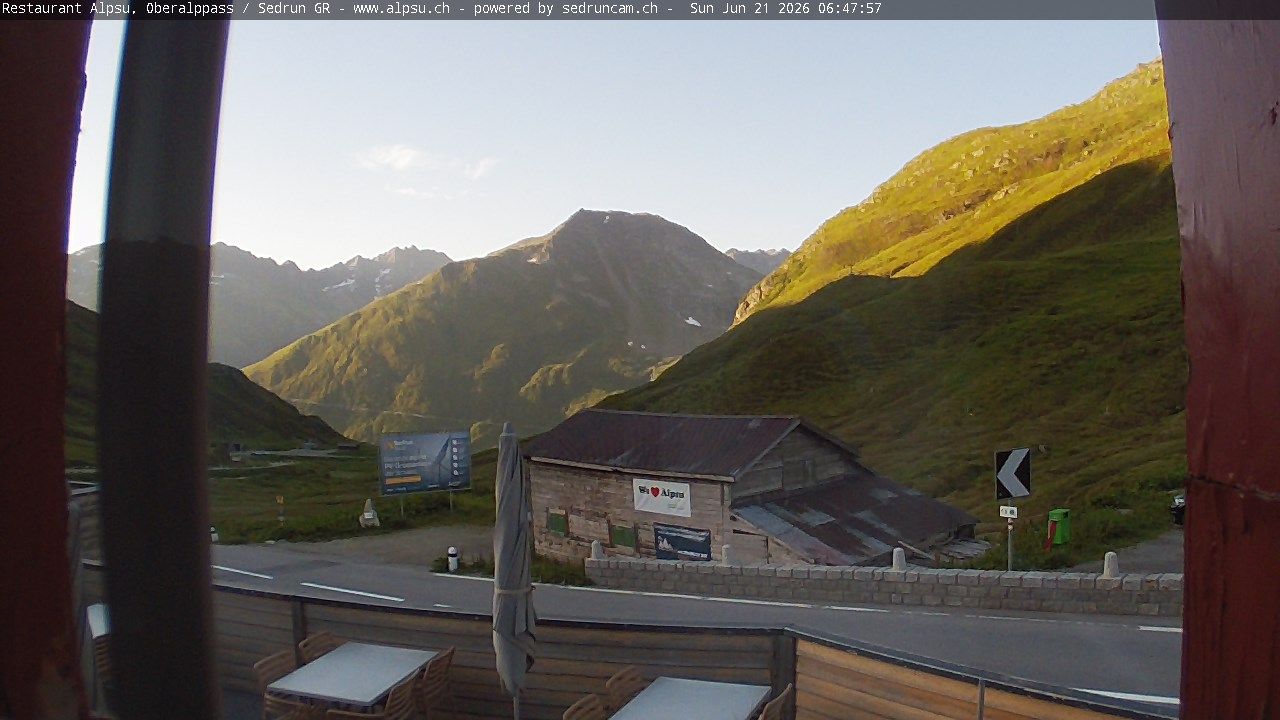Click the 'powered by sedruncam.ch' text
The width and height of the screenshot is (1280, 720).
tap(566, 8)
